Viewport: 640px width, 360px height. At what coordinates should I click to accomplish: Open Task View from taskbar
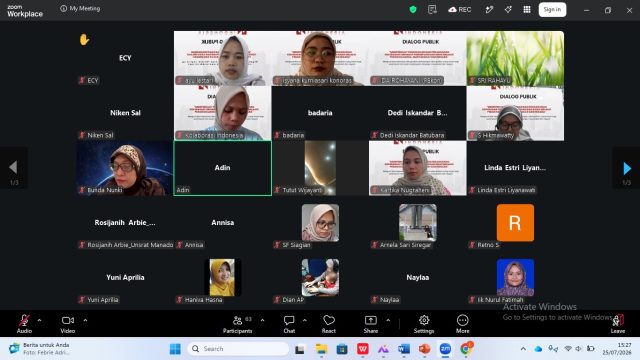pos(300,349)
